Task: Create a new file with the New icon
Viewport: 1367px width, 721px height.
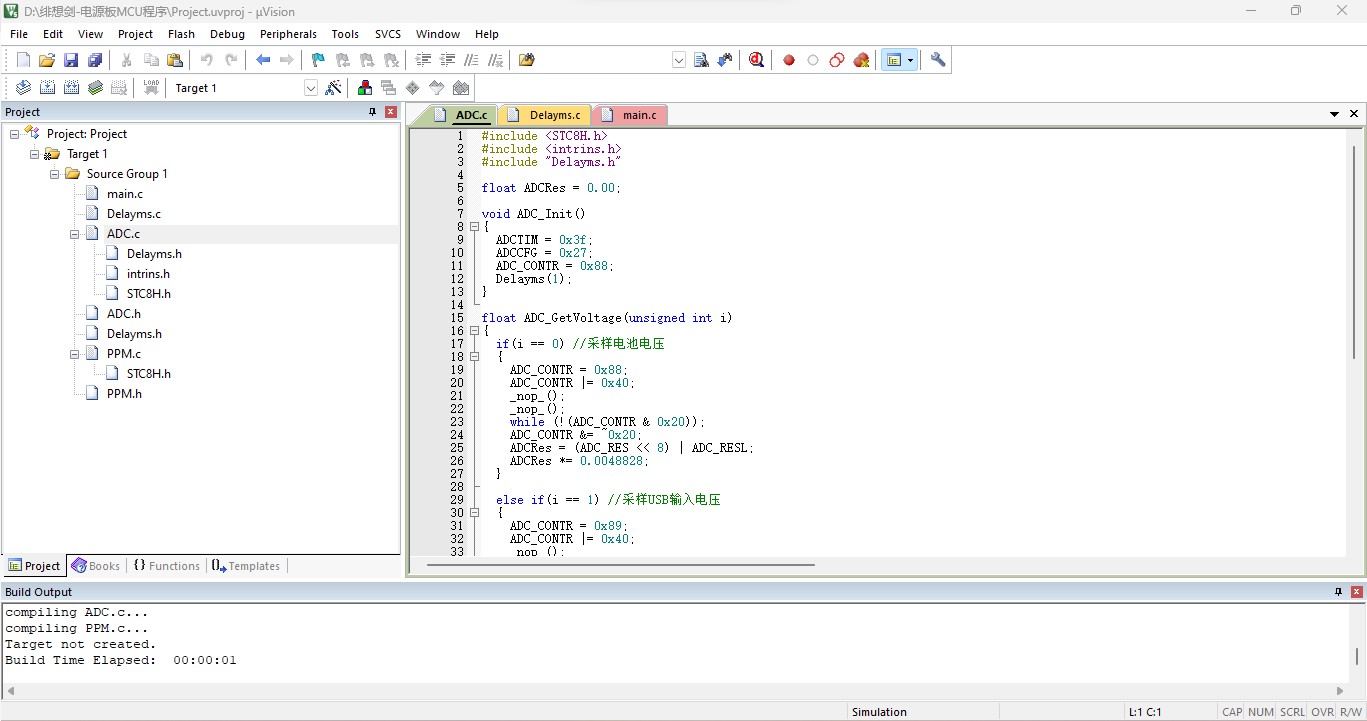Action: click(x=23, y=60)
